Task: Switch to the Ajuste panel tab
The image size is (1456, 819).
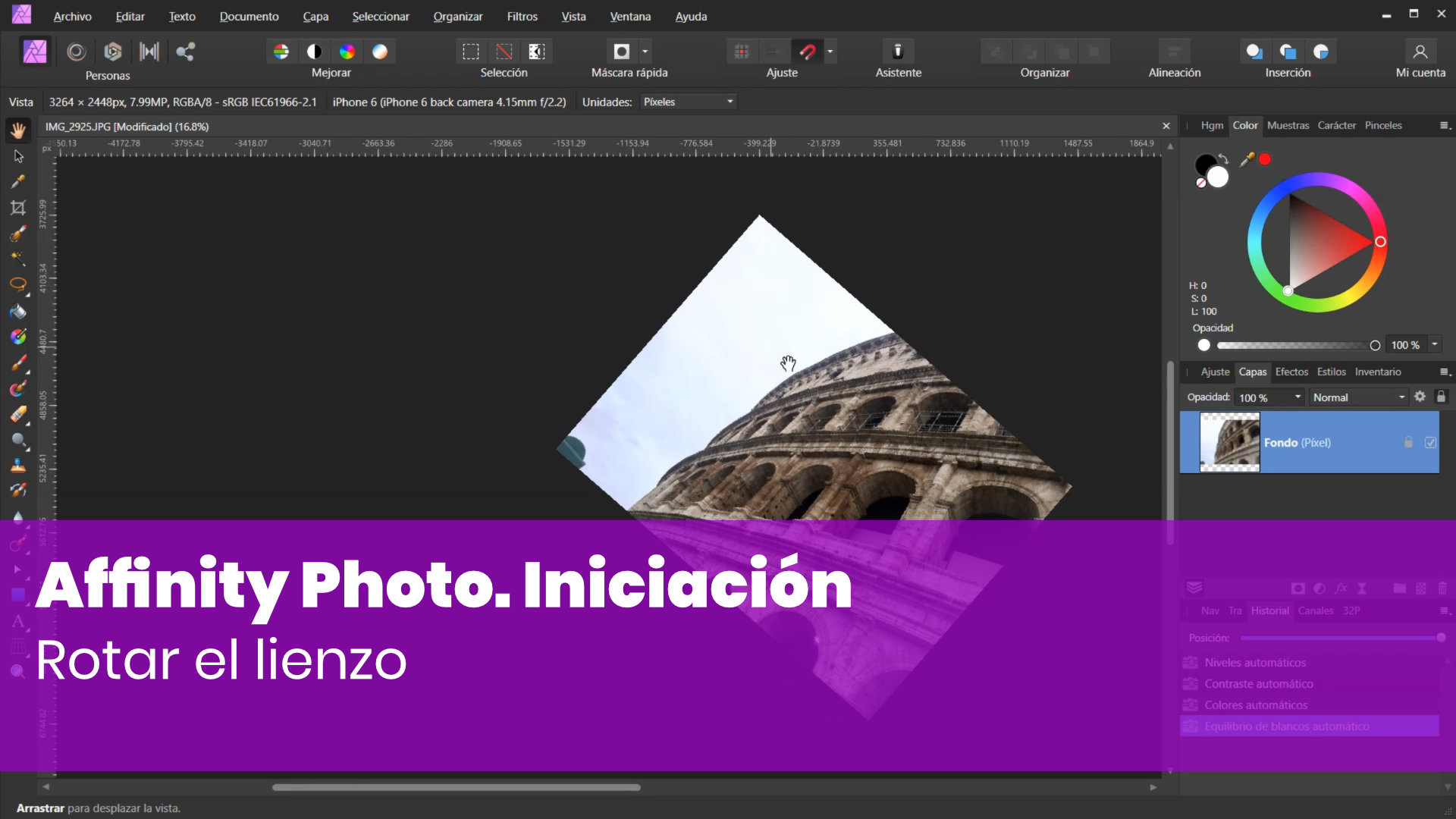Action: coord(1215,372)
